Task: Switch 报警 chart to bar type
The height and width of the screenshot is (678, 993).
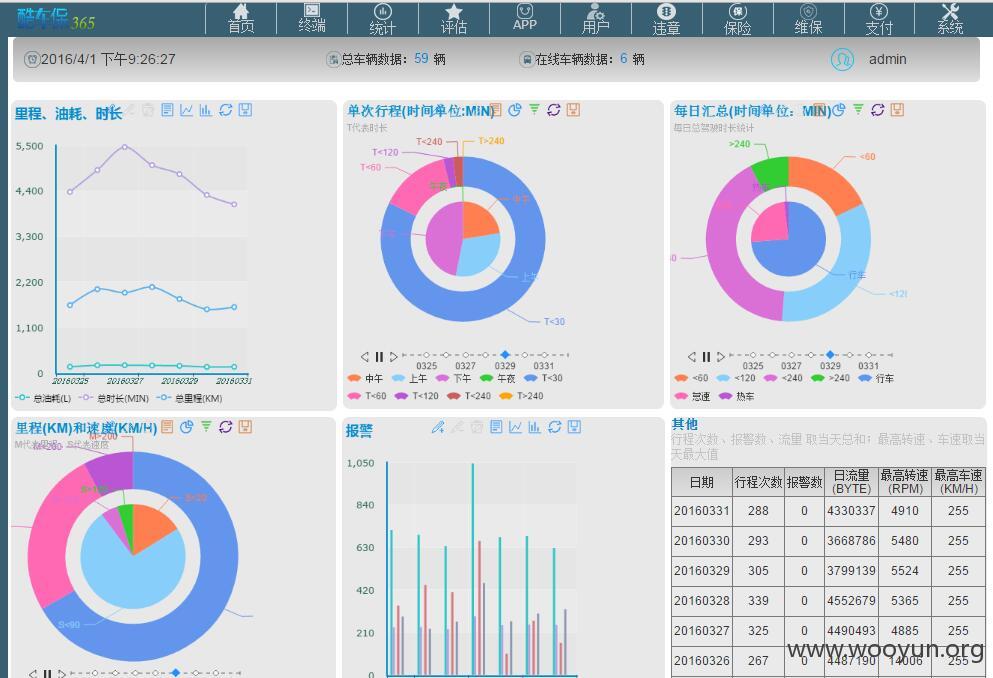Action: click(534, 427)
